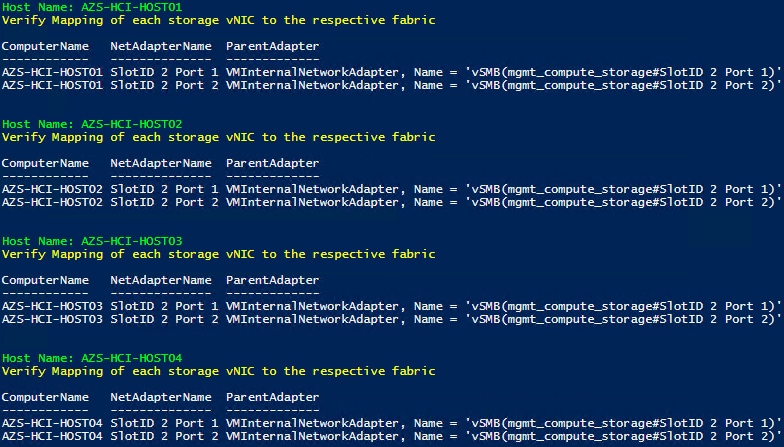Image resolution: width=784 pixels, height=447 pixels.
Task: Click HOST03 vSMB Port 2 parent adapter text
Action: click(504, 320)
